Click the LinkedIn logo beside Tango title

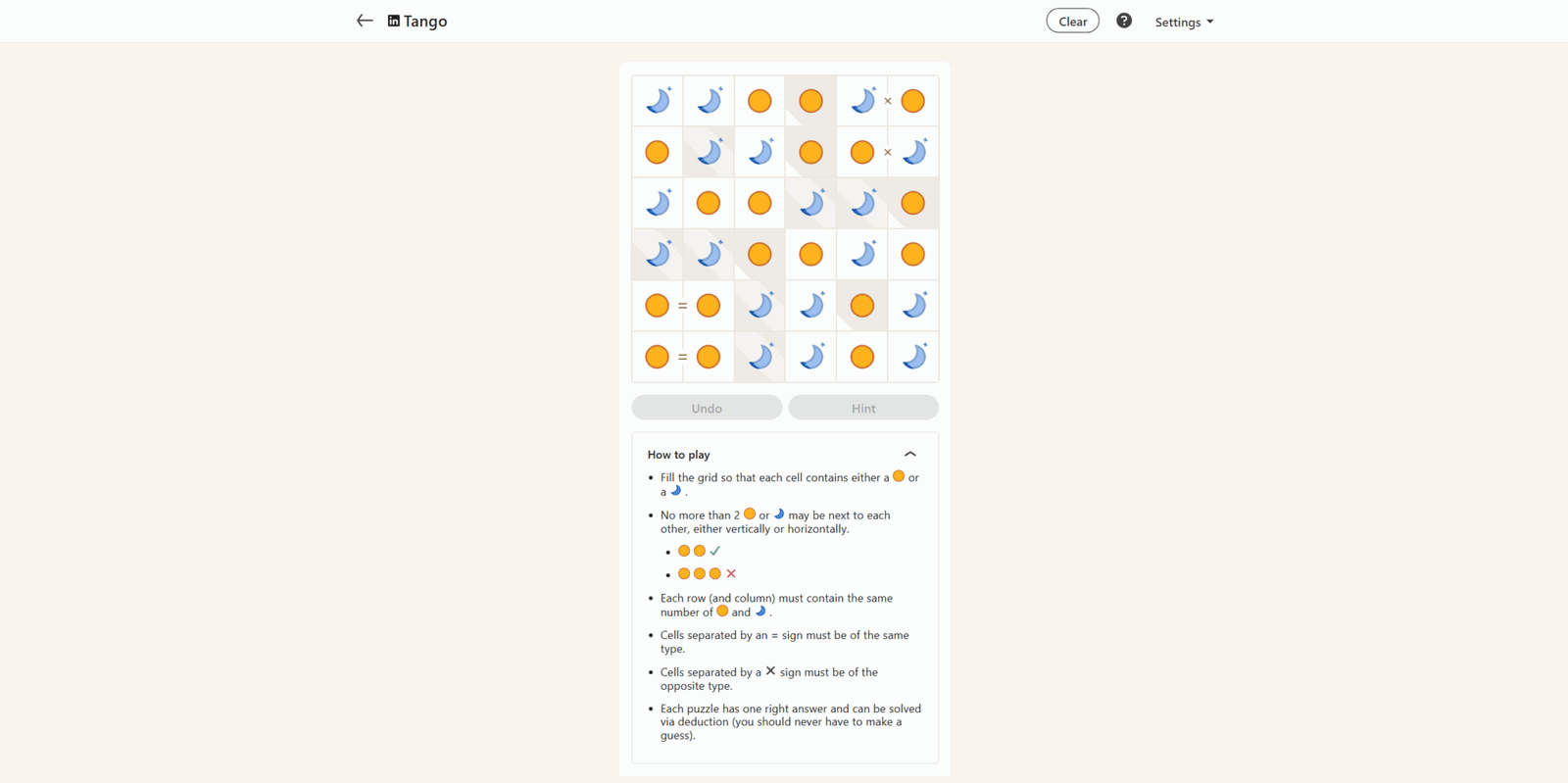tap(394, 21)
